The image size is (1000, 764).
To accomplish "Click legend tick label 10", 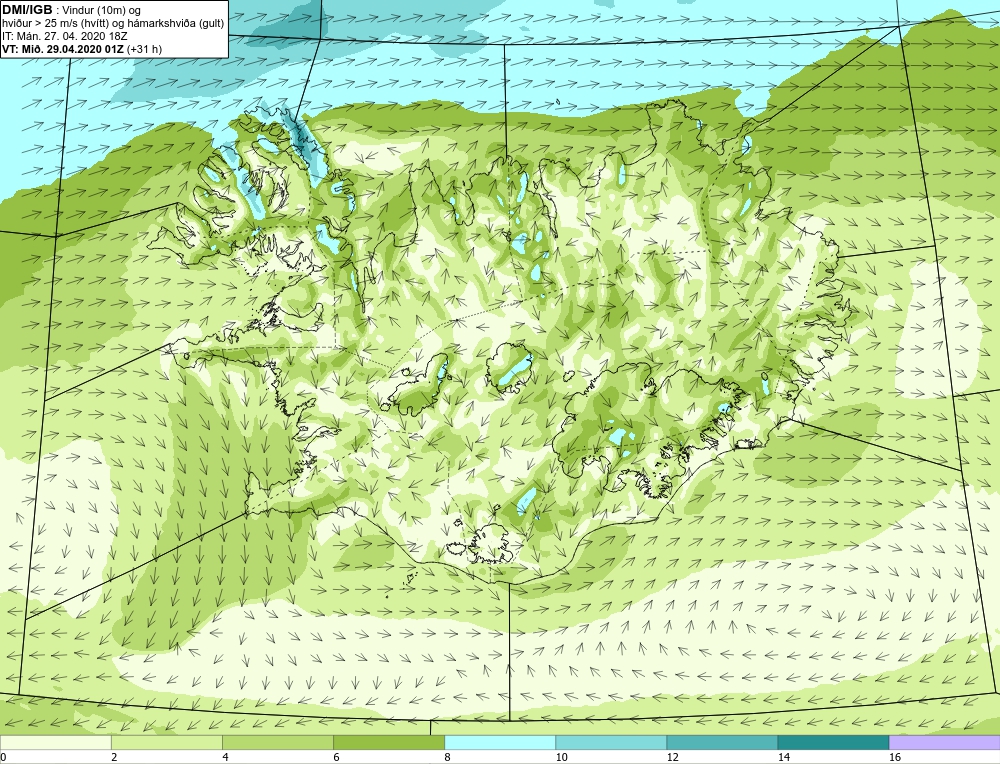I will [561, 757].
